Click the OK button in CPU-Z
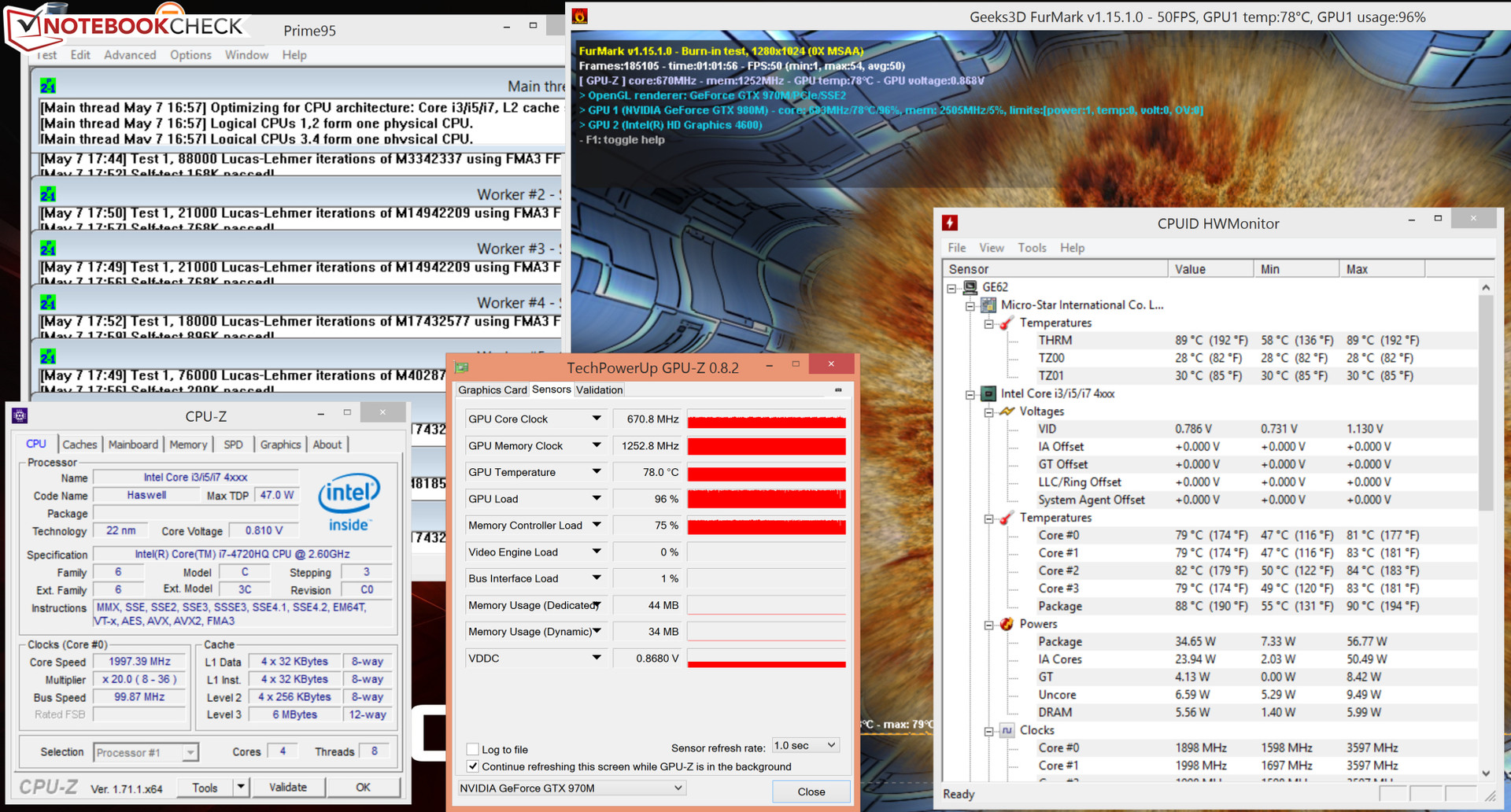1511x812 pixels. (363, 787)
